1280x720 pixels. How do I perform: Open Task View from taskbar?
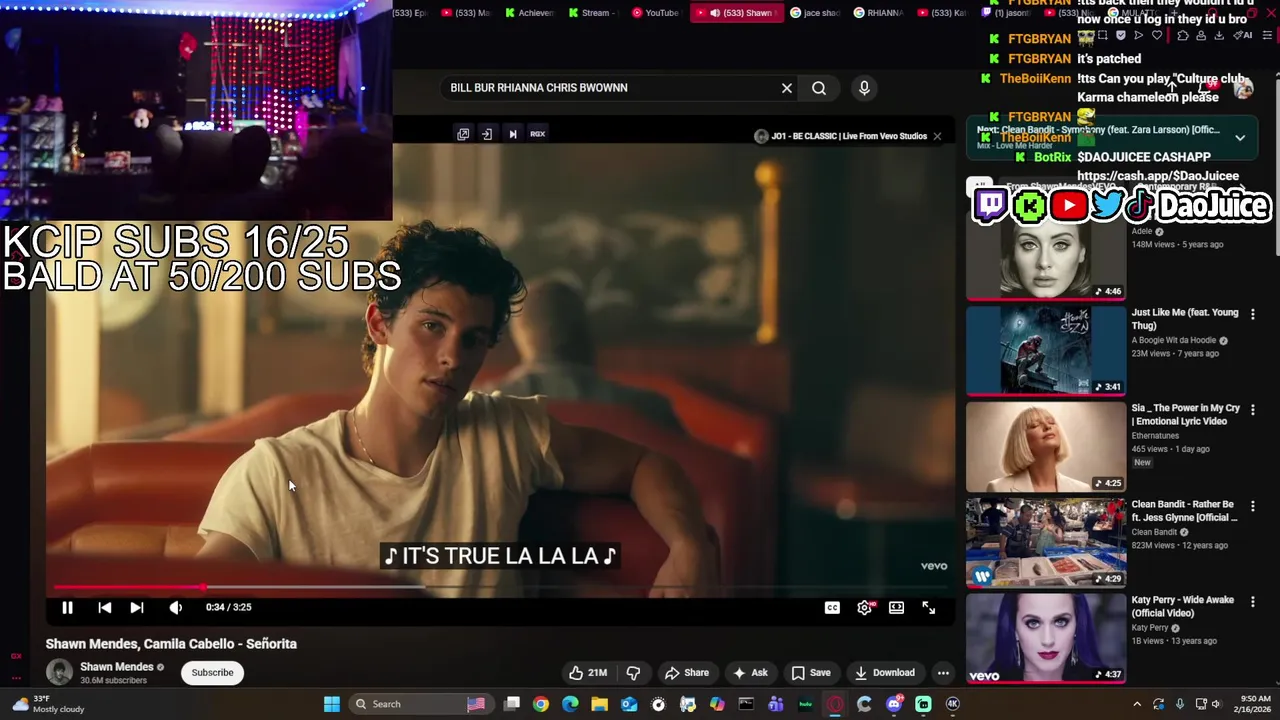tap(512, 704)
